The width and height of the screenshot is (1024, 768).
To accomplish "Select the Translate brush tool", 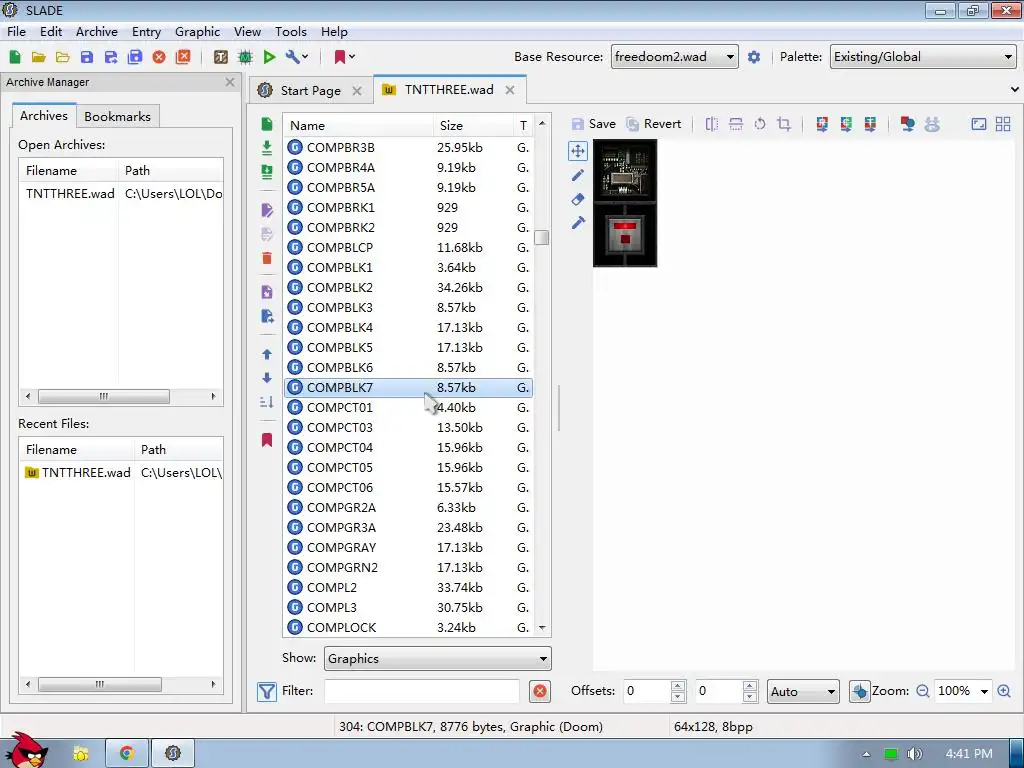I will click(x=577, y=223).
